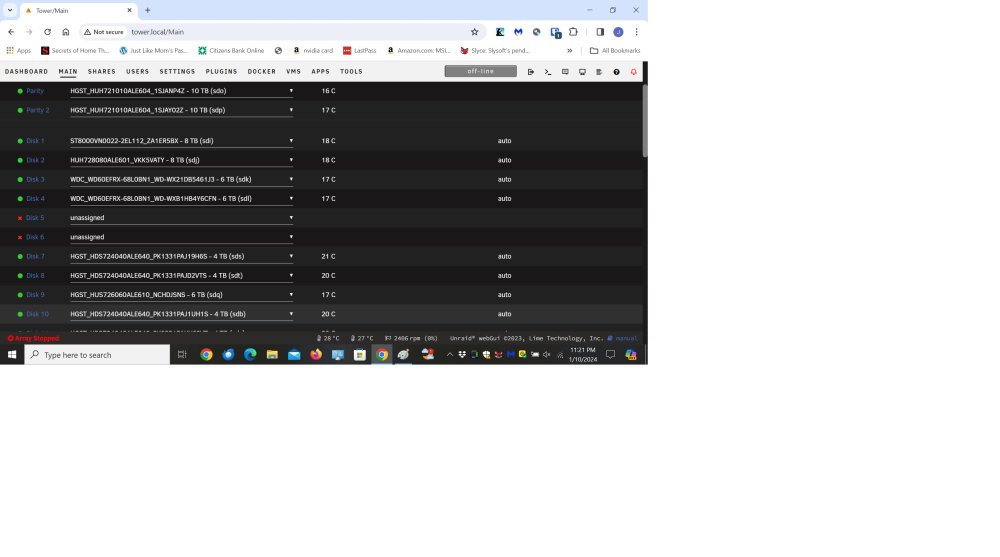
Task: Open the System Log icon
Action: 599,72
